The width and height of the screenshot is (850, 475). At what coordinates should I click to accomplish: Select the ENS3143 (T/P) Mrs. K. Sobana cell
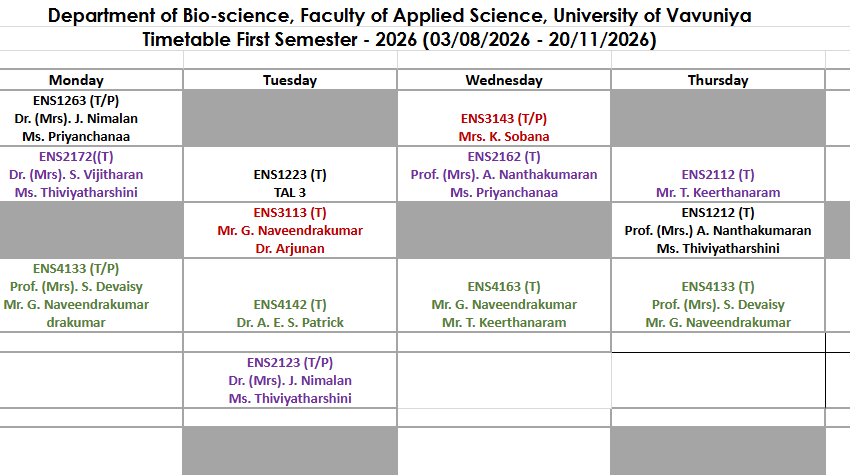tap(504, 118)
